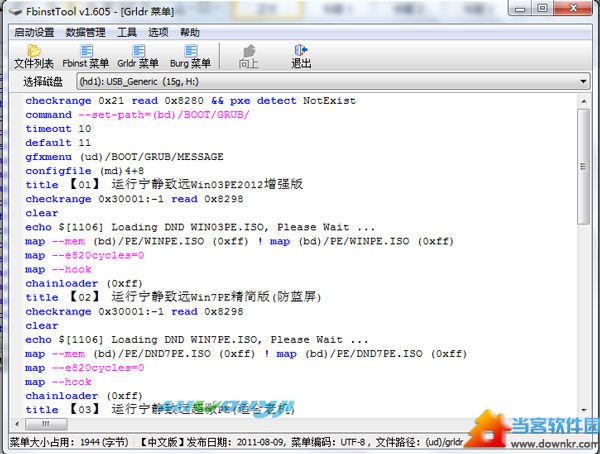Screen dimensions: 600x454
Task: Click the 'gfxmenu (ud)/BOOT/GRUB/MESSAGE' line
Action: (x=124, y=157)
